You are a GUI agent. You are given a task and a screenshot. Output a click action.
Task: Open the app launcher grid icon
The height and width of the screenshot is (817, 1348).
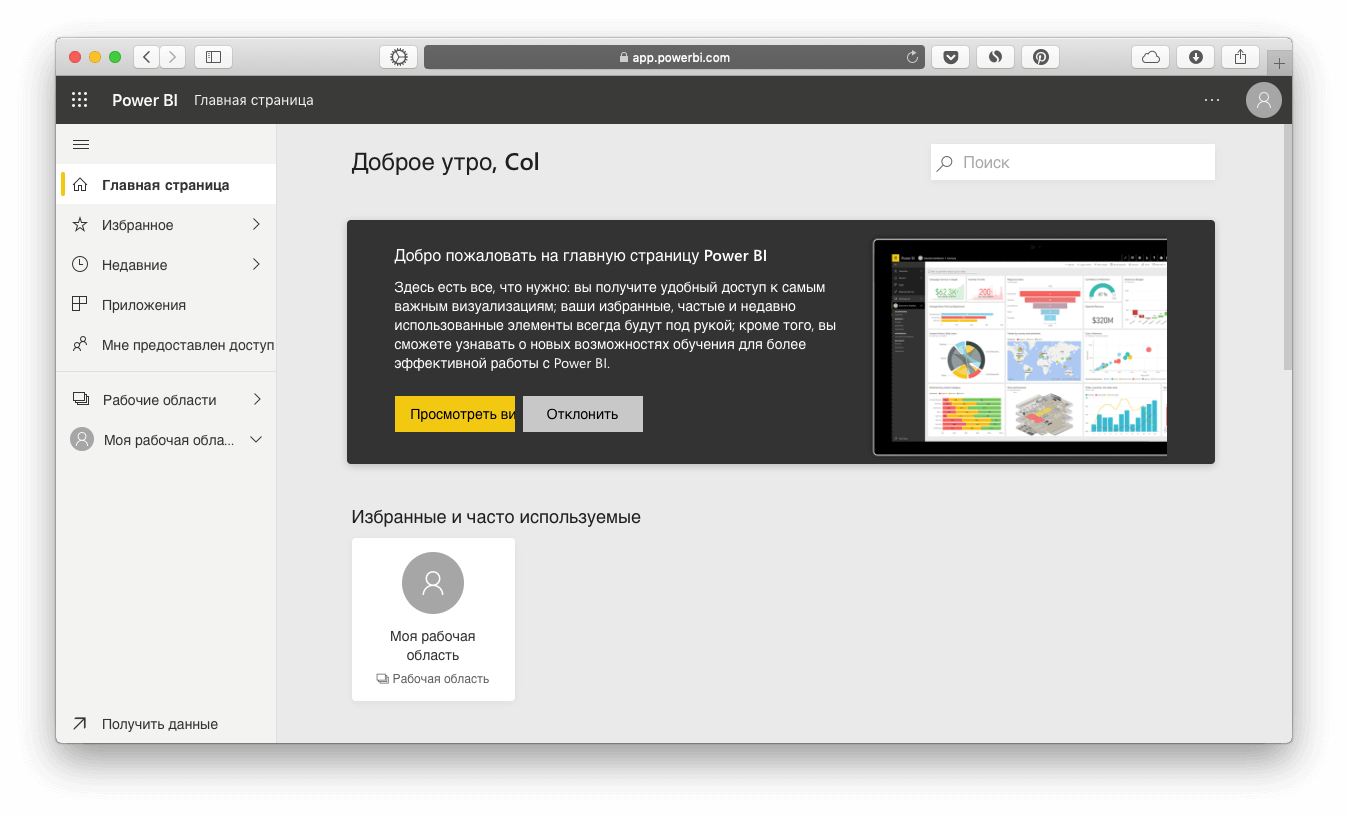click(80, 100)
